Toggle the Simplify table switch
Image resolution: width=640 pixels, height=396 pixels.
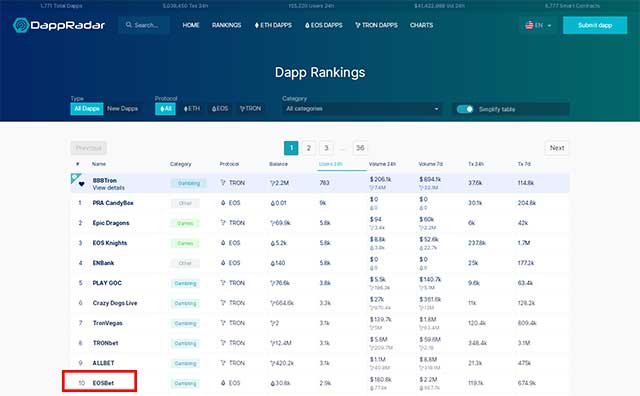(465, 109)
